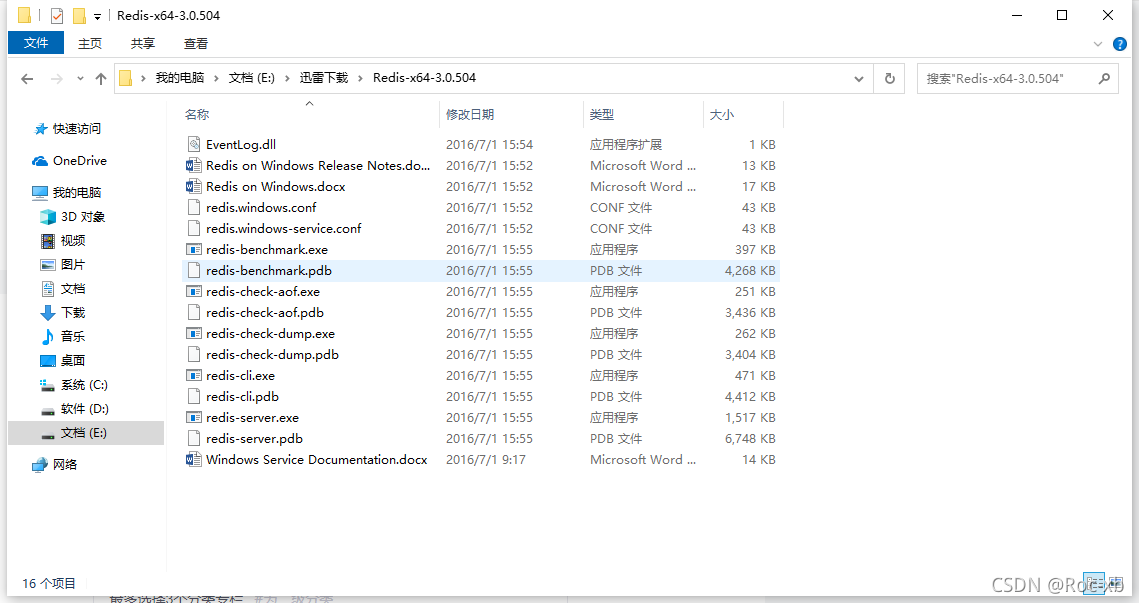The width and height of the screenshot is (1139, 603).
Task: Select the redis-server.pdb file icon
Action: [x=194, y=439]
